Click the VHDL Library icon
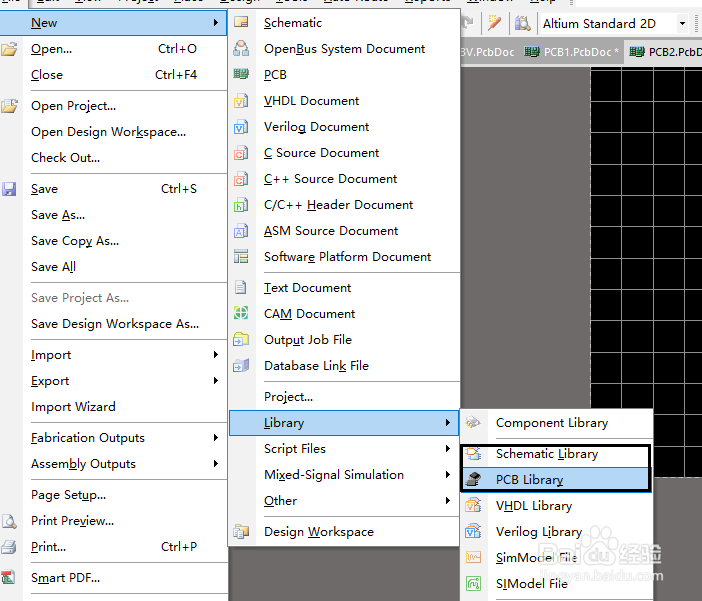The image size is (702, 601). (x=473, y=506)
